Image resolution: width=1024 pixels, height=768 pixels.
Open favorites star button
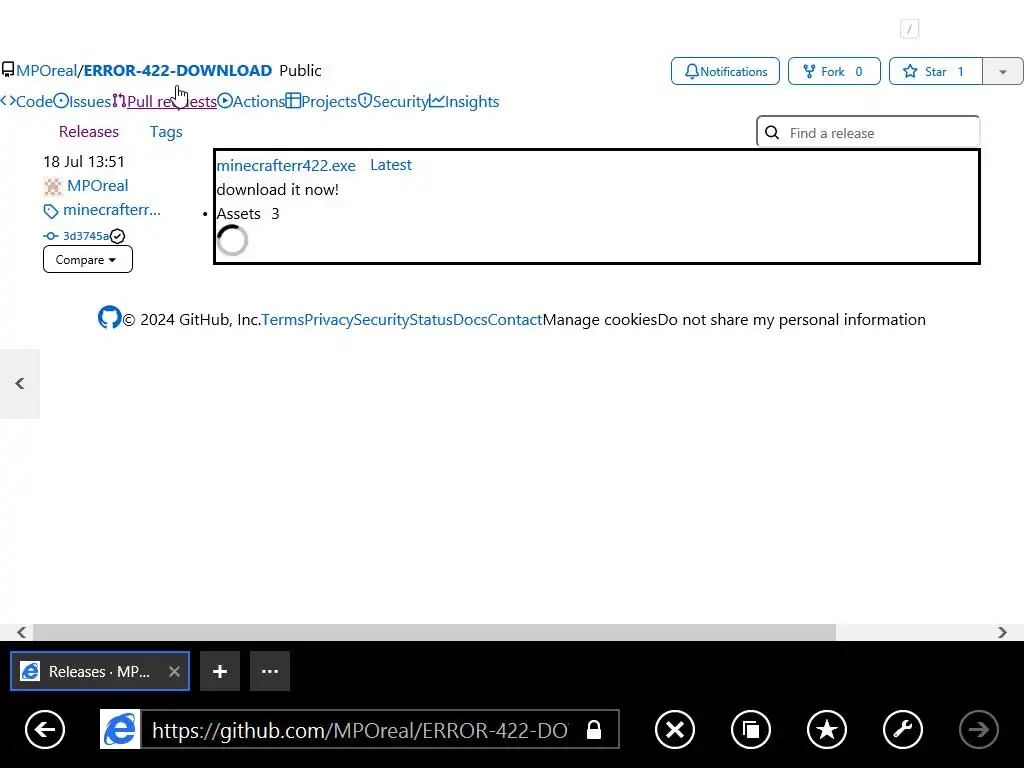827,729
